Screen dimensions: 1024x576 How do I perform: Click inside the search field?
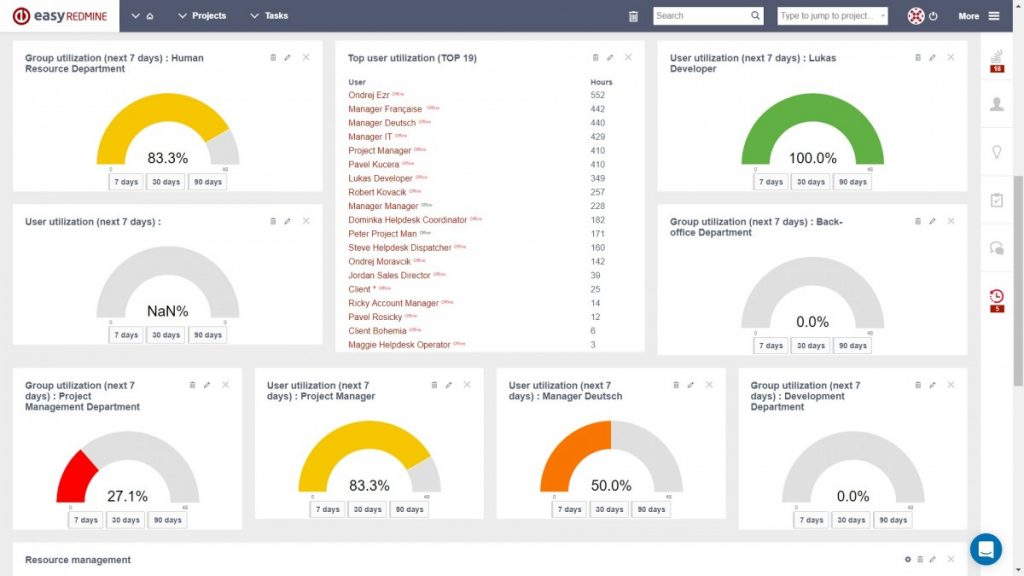[x=700, y=16]
